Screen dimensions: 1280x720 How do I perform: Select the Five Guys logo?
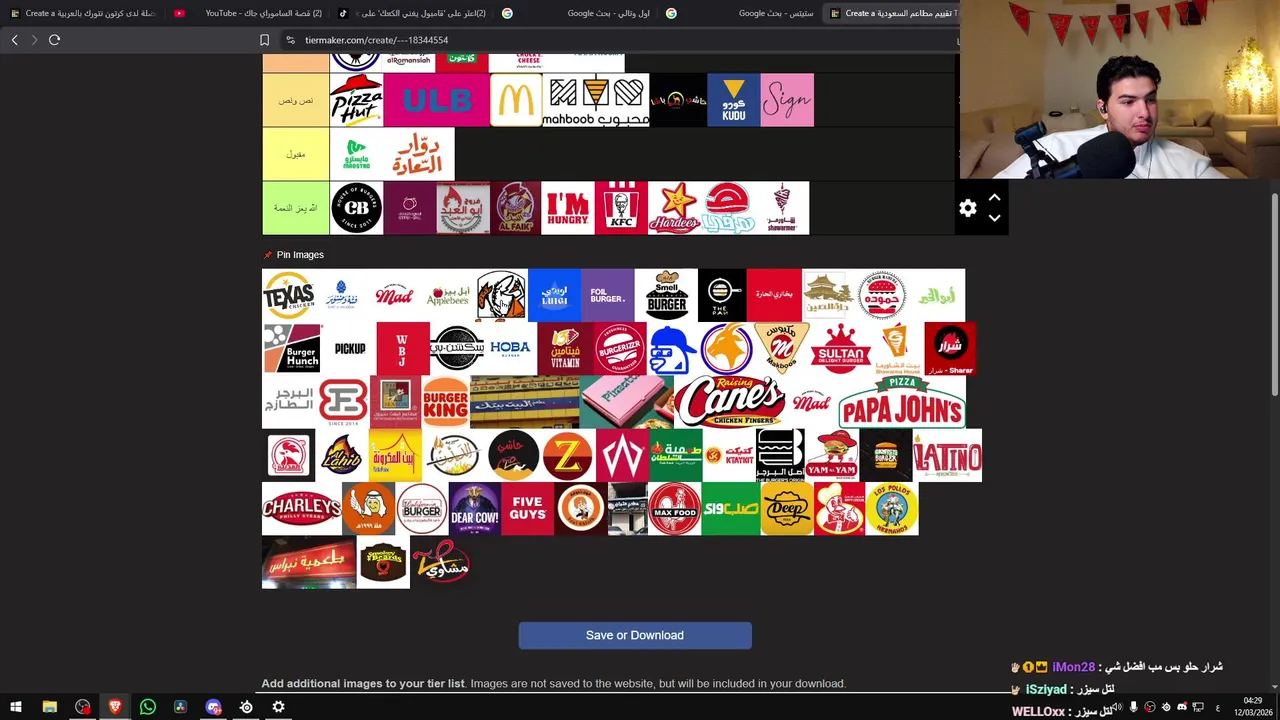click(x=527, y=509)
